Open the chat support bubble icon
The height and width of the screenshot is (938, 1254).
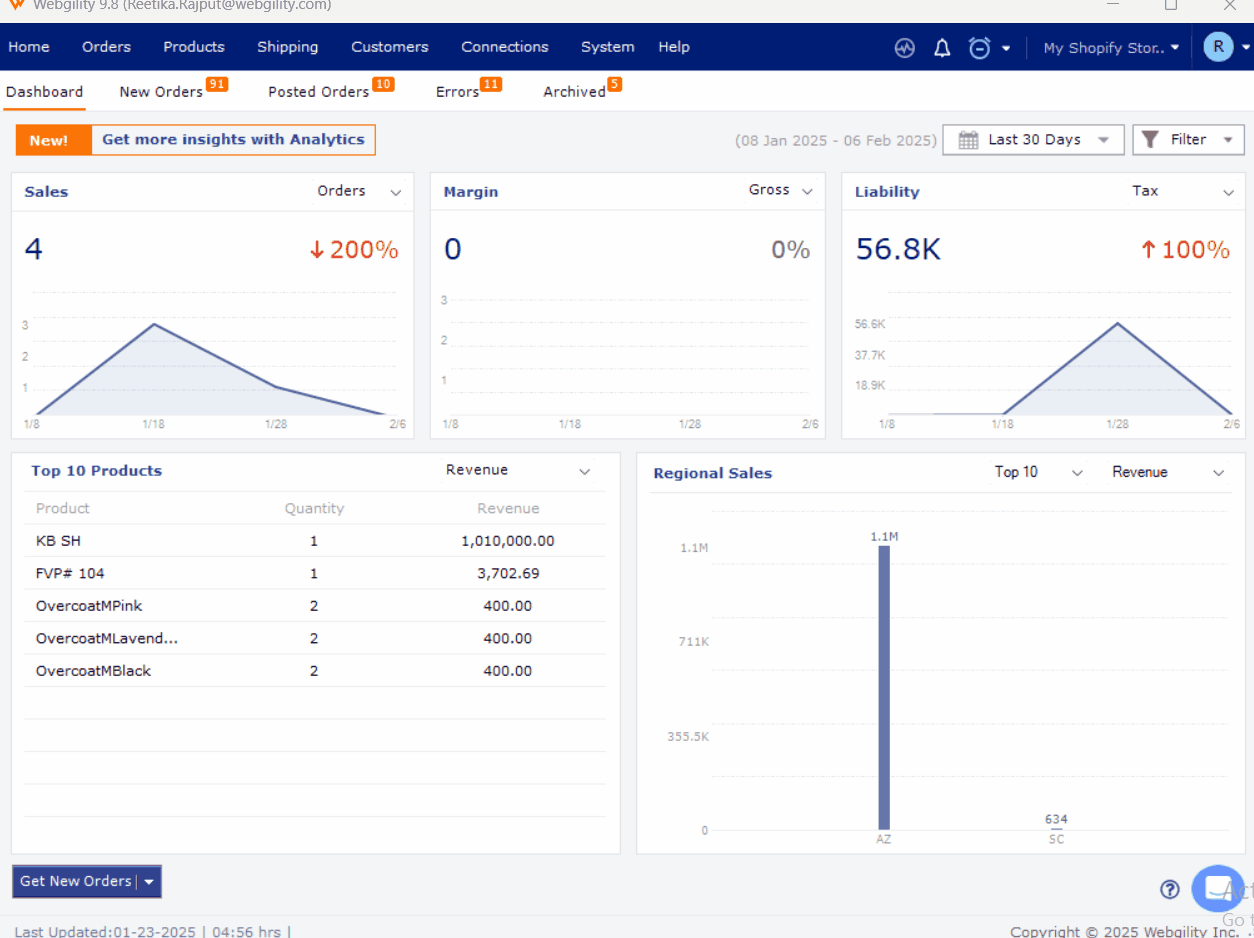click(x=1217, y=888)
